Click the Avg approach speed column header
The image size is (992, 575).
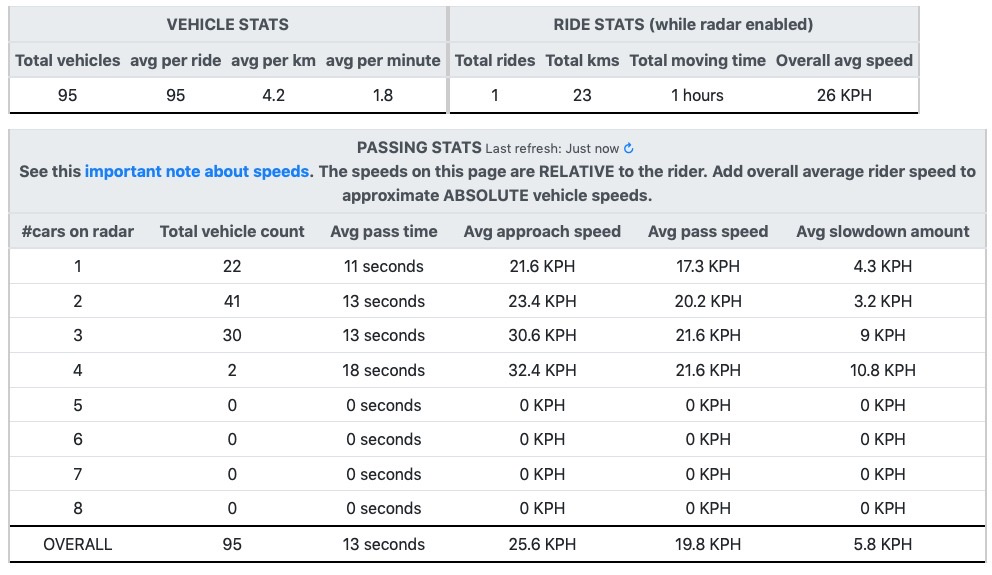click(542, 232)
